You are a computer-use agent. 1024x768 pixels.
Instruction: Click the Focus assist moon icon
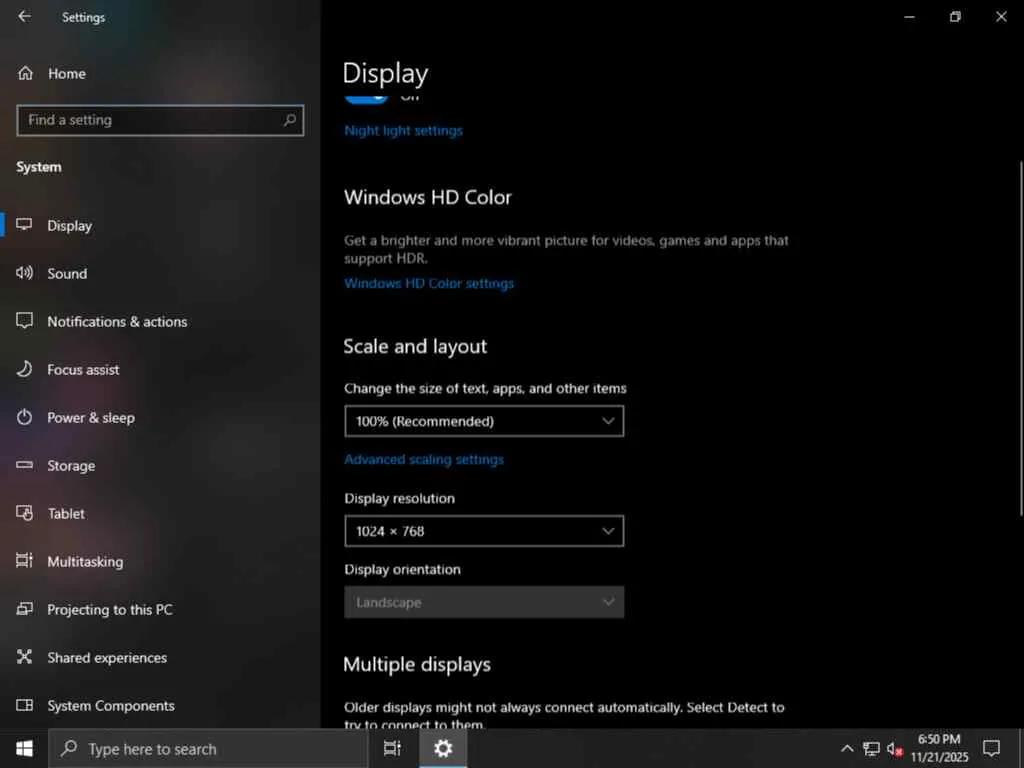point(24,369)
